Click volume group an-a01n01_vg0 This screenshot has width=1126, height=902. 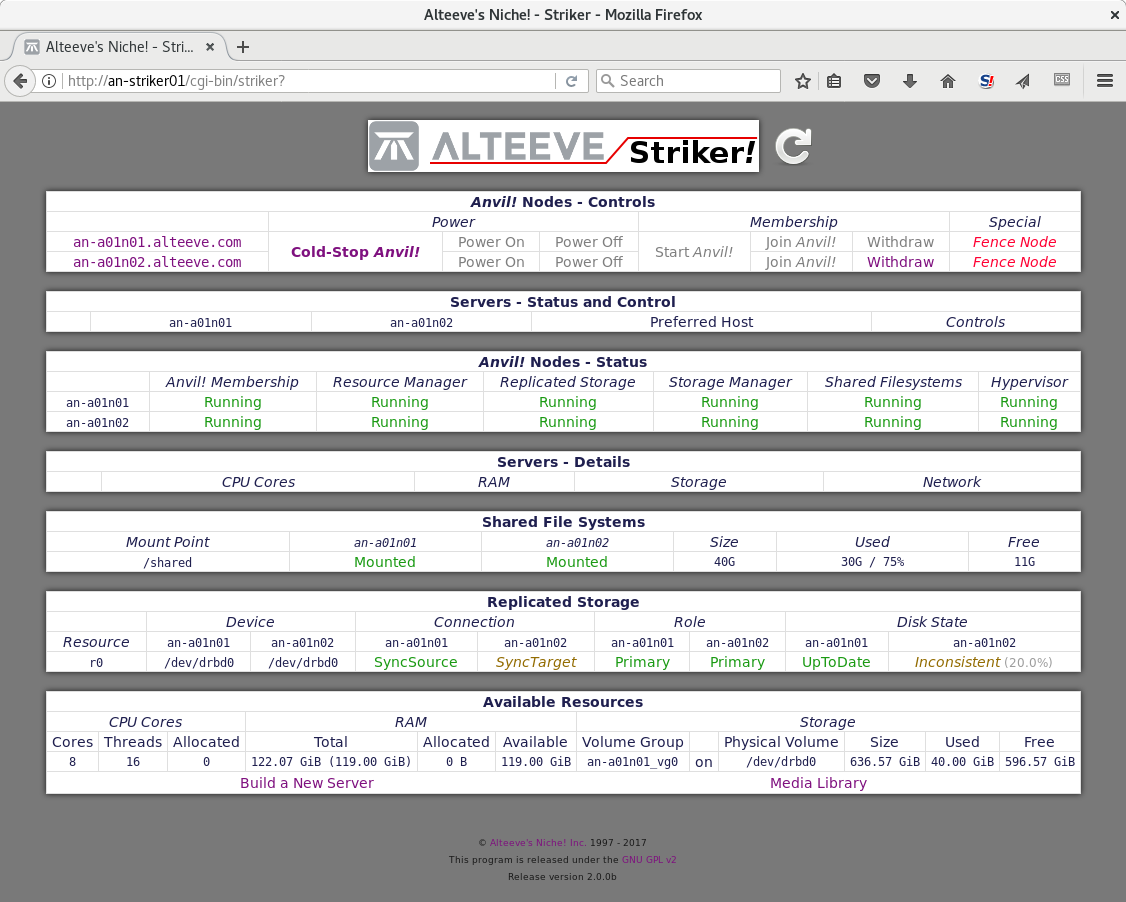coord(633,762)
